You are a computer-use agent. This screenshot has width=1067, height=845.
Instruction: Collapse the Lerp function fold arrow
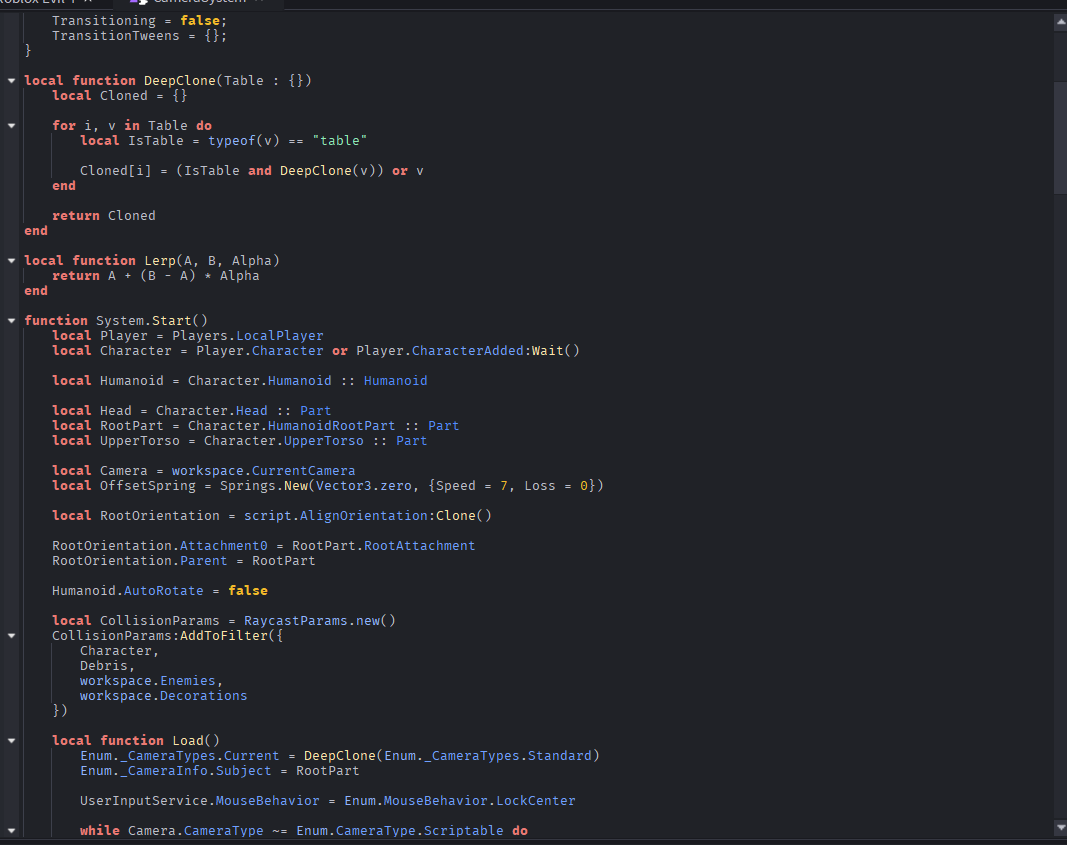tap(12, 260)
